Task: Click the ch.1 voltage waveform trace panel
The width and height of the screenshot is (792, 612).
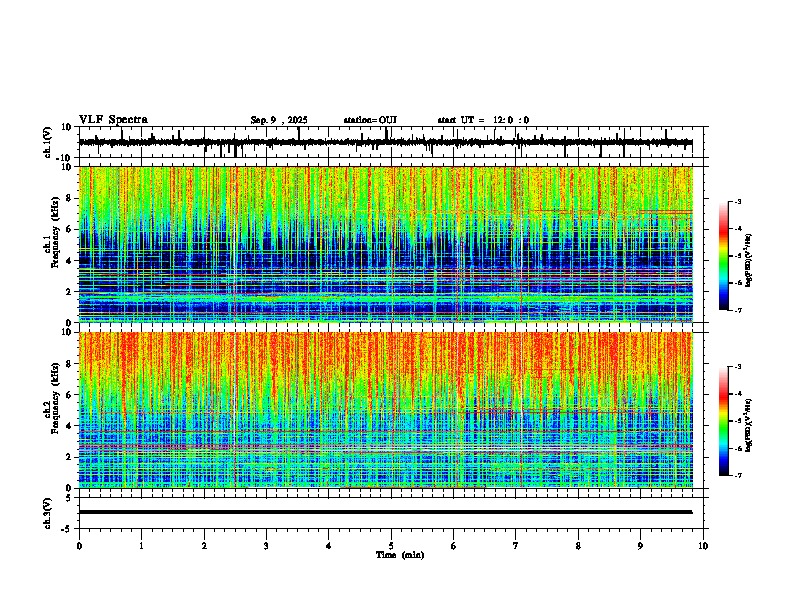Action: (393, 142)
